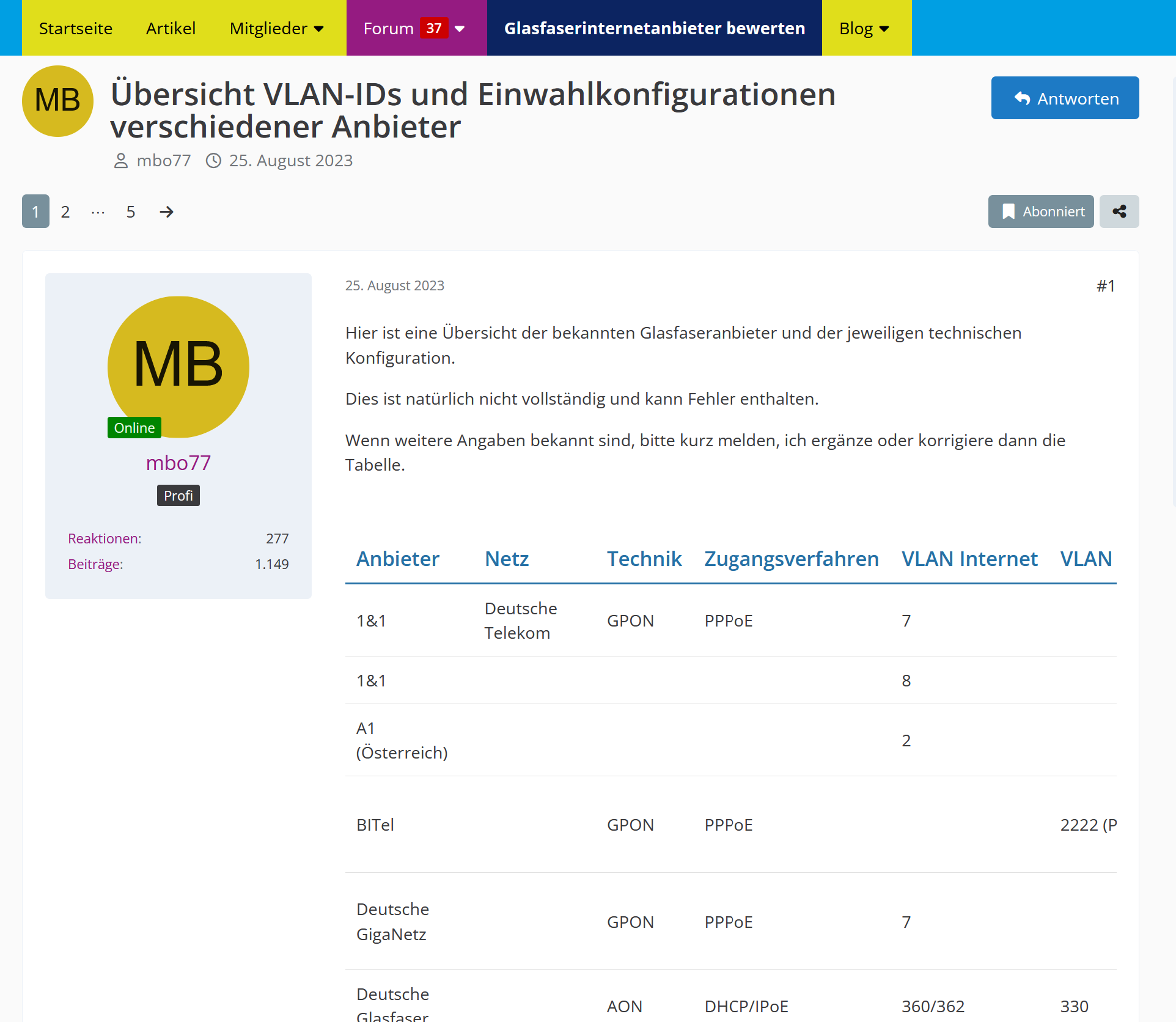The image size is (1176, 1022).
Task: Click the 360/362 VLAN value
Action: (933, 1006)
